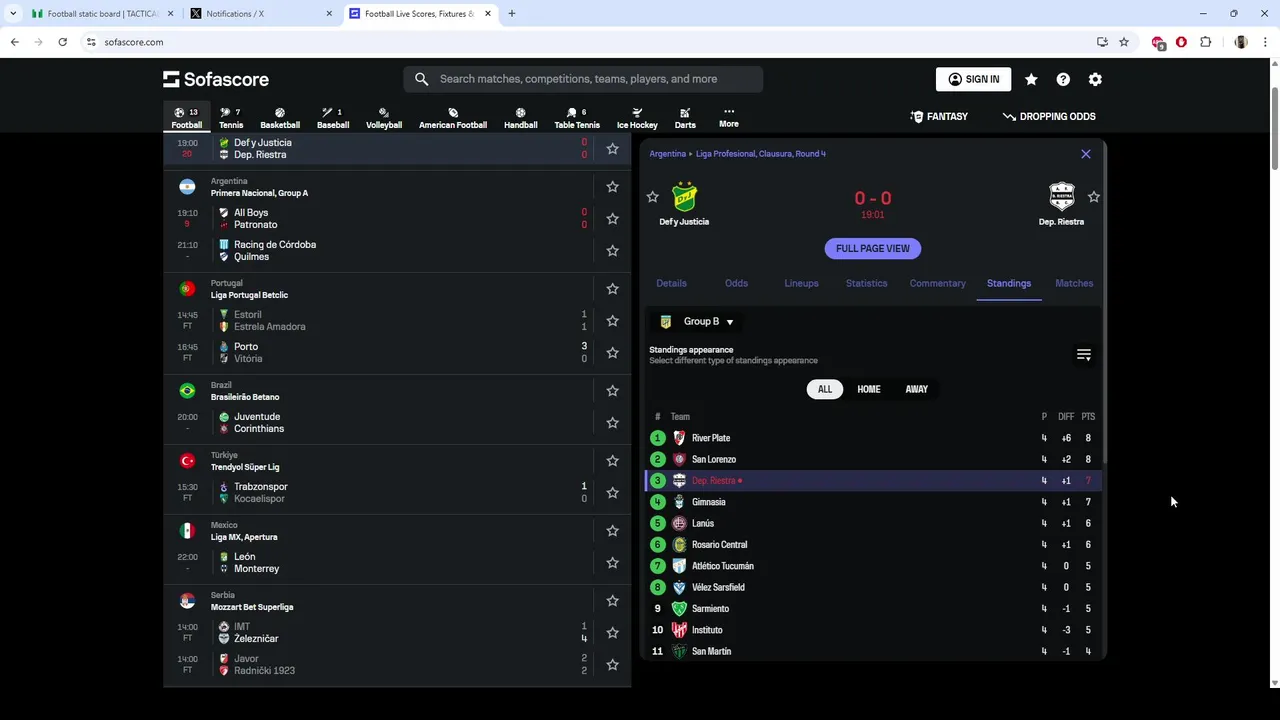1280x720 pixels.
Task: Open the settings gear in Sofascore header
Action: tap(1095, 79)
